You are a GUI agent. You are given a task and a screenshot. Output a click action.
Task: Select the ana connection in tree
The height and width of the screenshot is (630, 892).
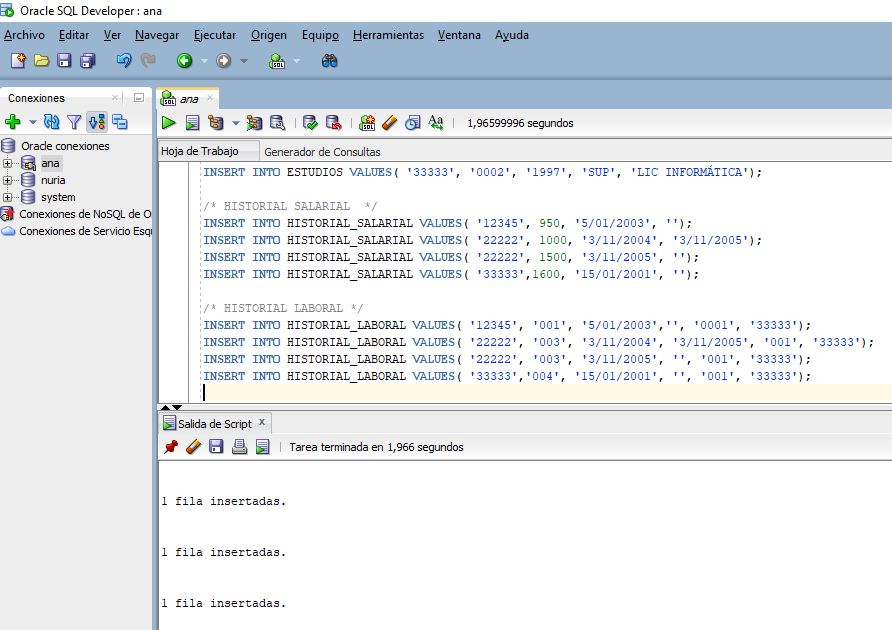(x=50, y=163)
